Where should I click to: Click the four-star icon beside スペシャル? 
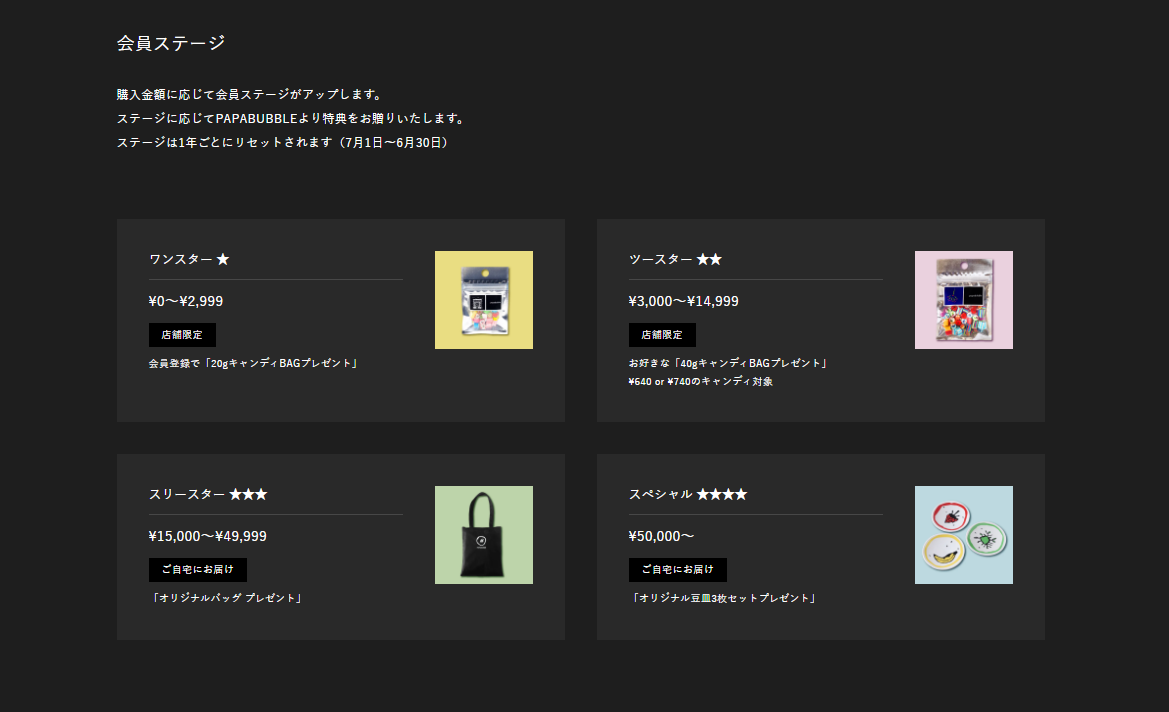point(722,495)
